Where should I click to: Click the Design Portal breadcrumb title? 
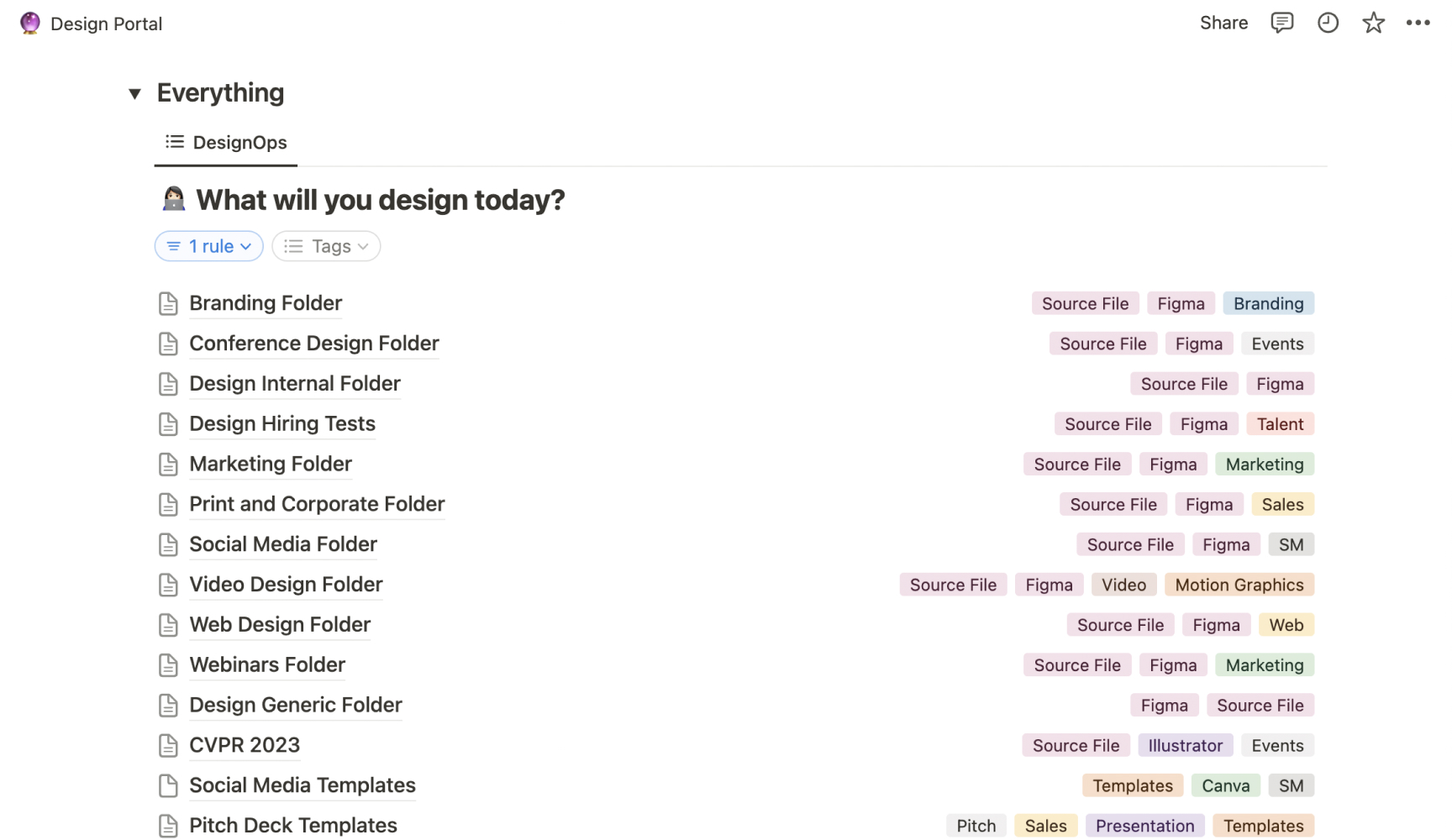(106, 24)
